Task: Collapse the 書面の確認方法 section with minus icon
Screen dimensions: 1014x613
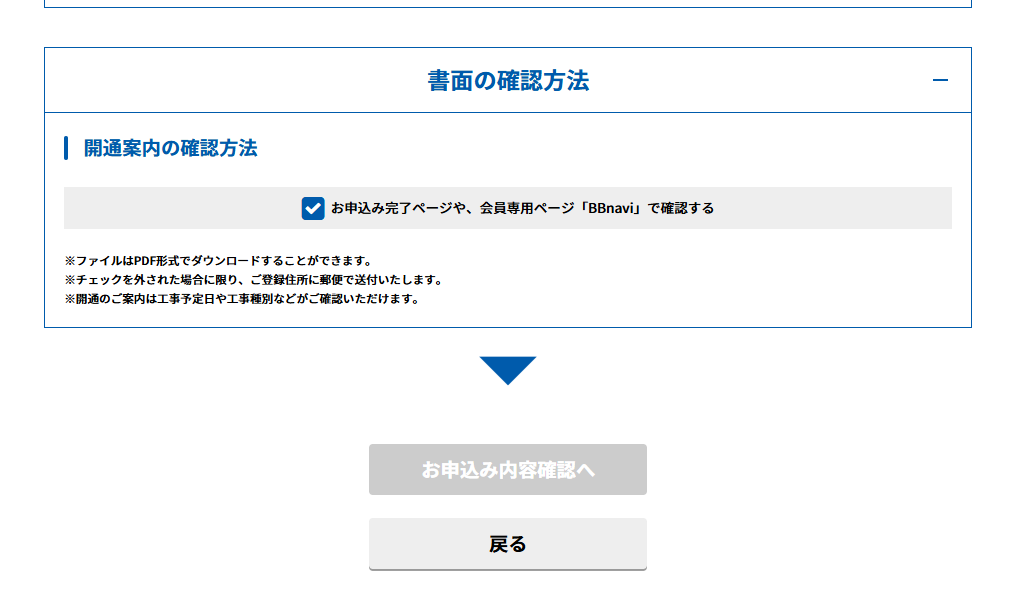Action: [x=939, y=80]
